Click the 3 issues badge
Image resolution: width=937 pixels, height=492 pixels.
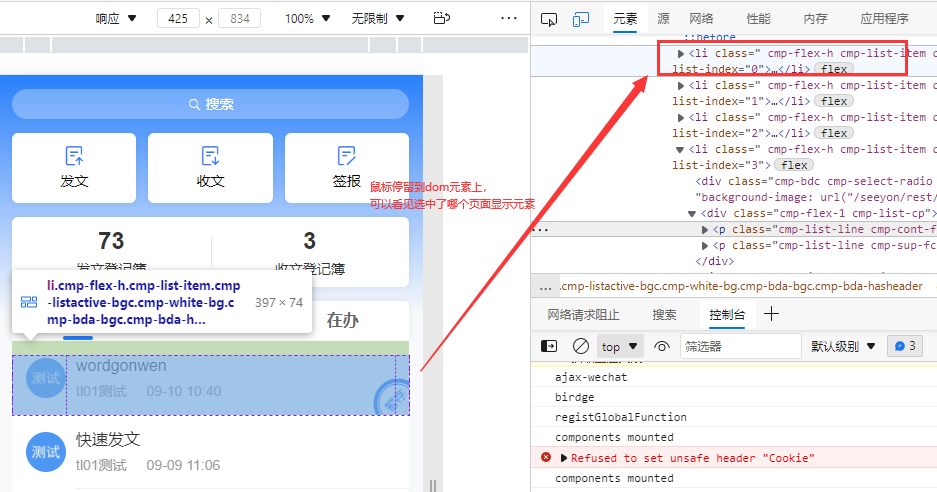pyautogui.click(x=905, y=346)
